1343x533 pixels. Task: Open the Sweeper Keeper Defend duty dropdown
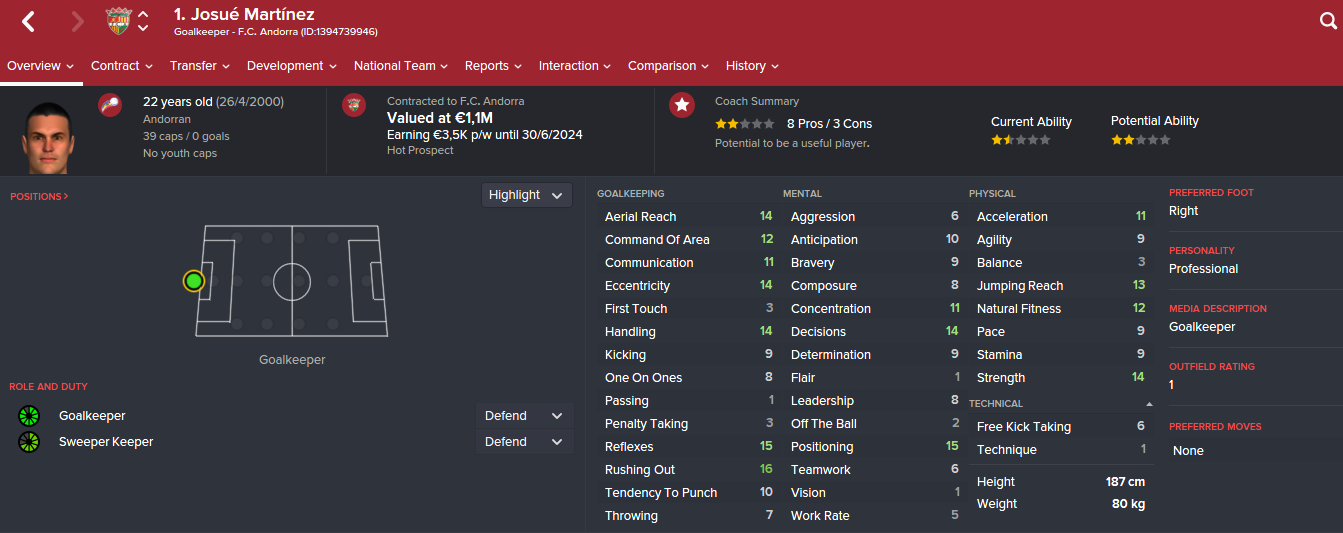point(524,442)
